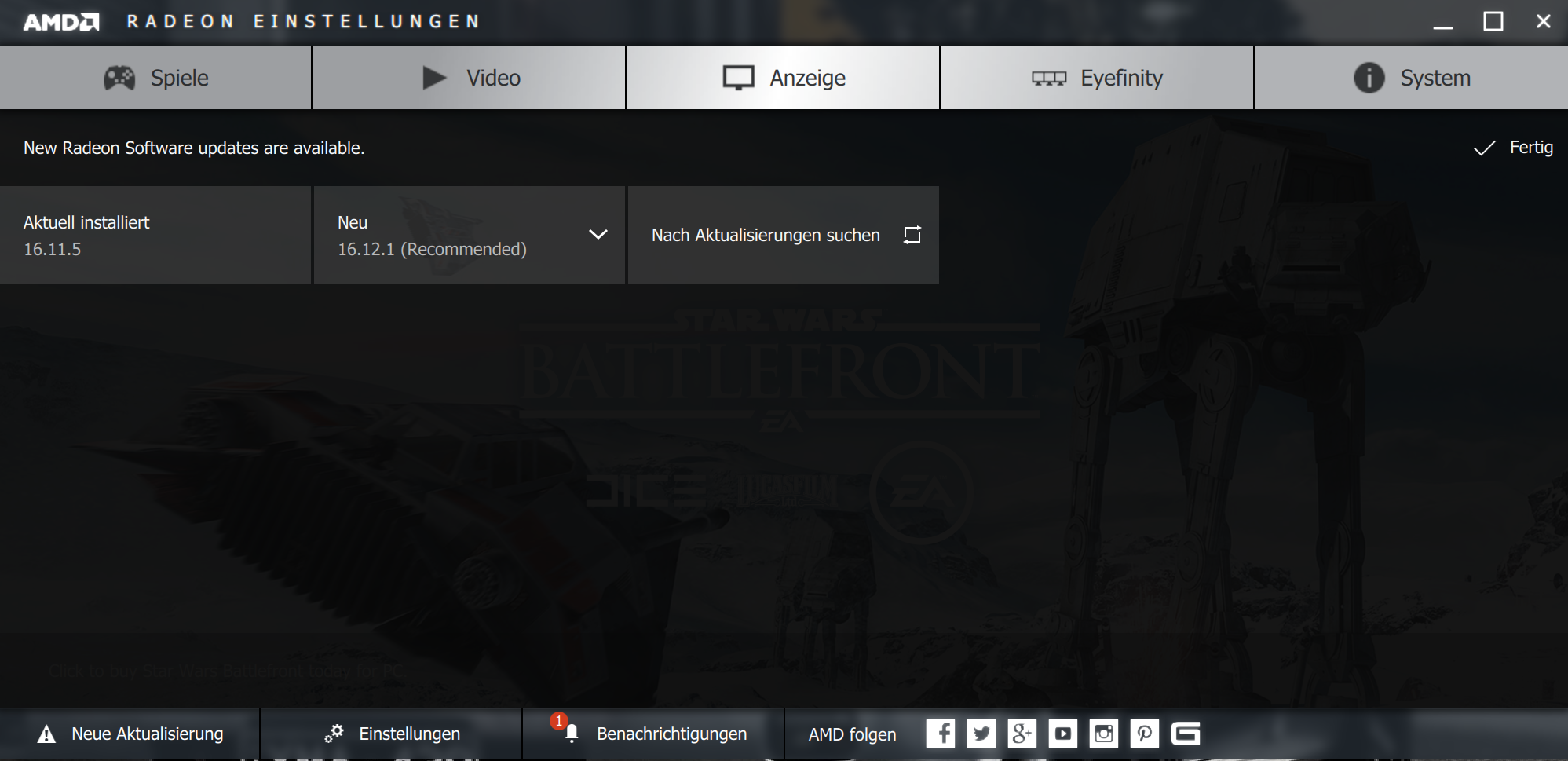Open AMD Twitter icon

click(981, 734)
